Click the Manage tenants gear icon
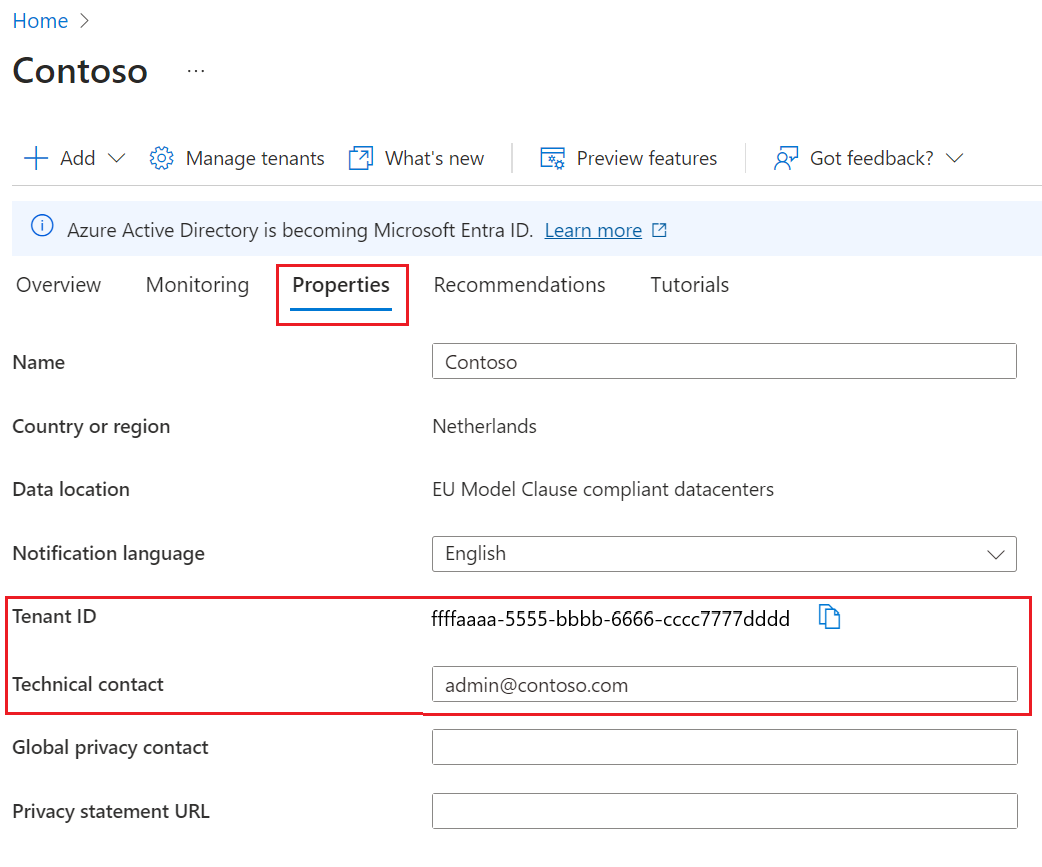 (x=161, y=158)
